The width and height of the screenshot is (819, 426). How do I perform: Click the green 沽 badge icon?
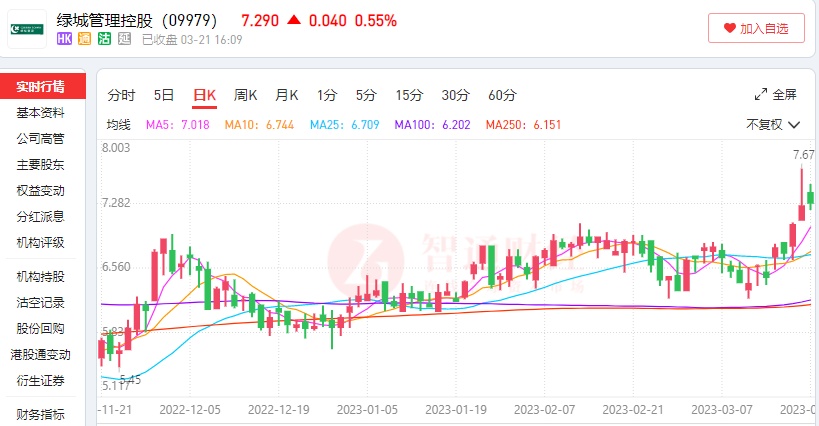click(104, 39)
